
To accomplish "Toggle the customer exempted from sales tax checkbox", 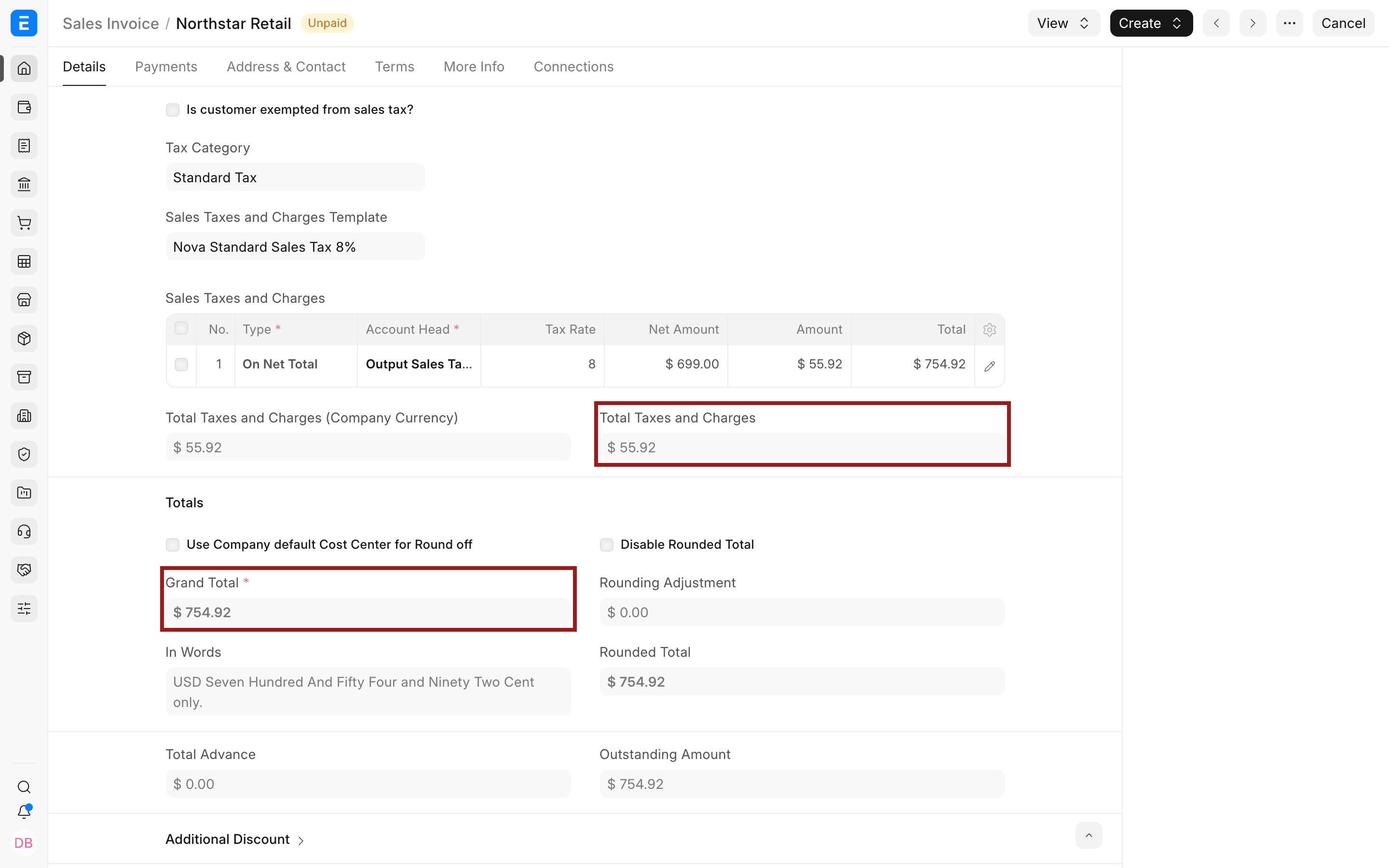I will [172, 109].
